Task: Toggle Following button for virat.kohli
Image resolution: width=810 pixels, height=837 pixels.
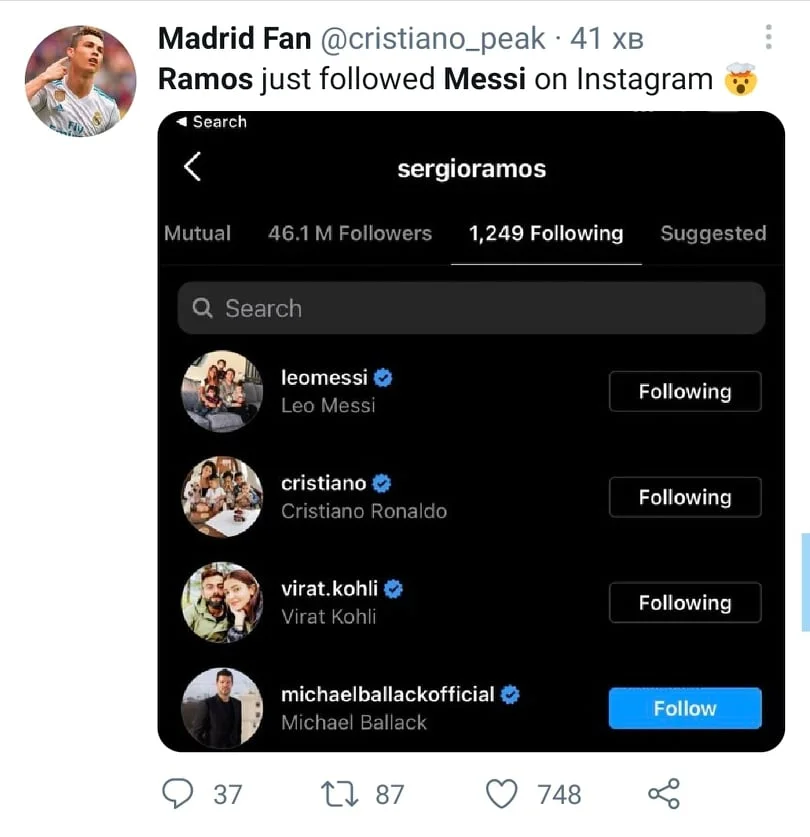Action: (x=685, y=603)
